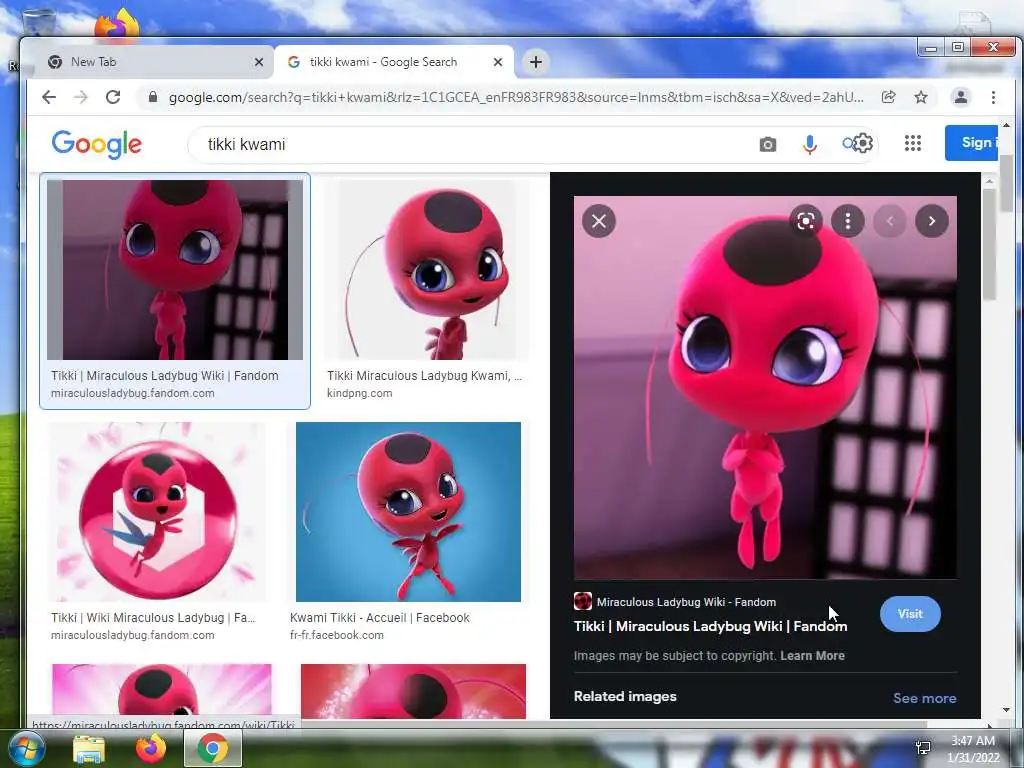The image size is (1024, 768).
Task: Close the image preview panel
Action: click(x=599, y=221)
